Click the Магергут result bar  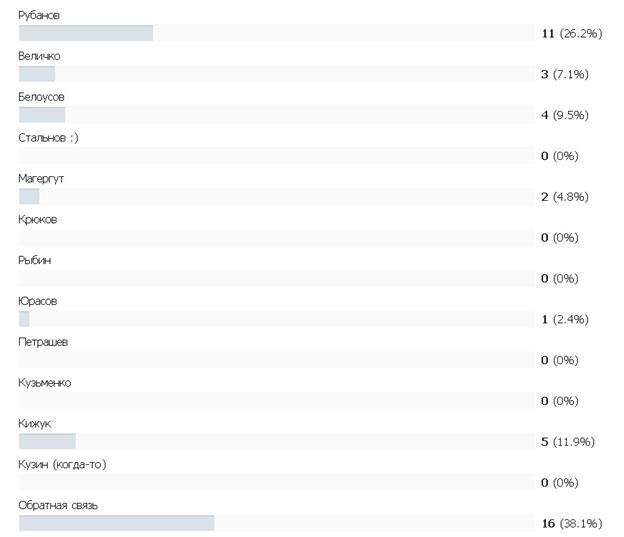pos(29,197)
